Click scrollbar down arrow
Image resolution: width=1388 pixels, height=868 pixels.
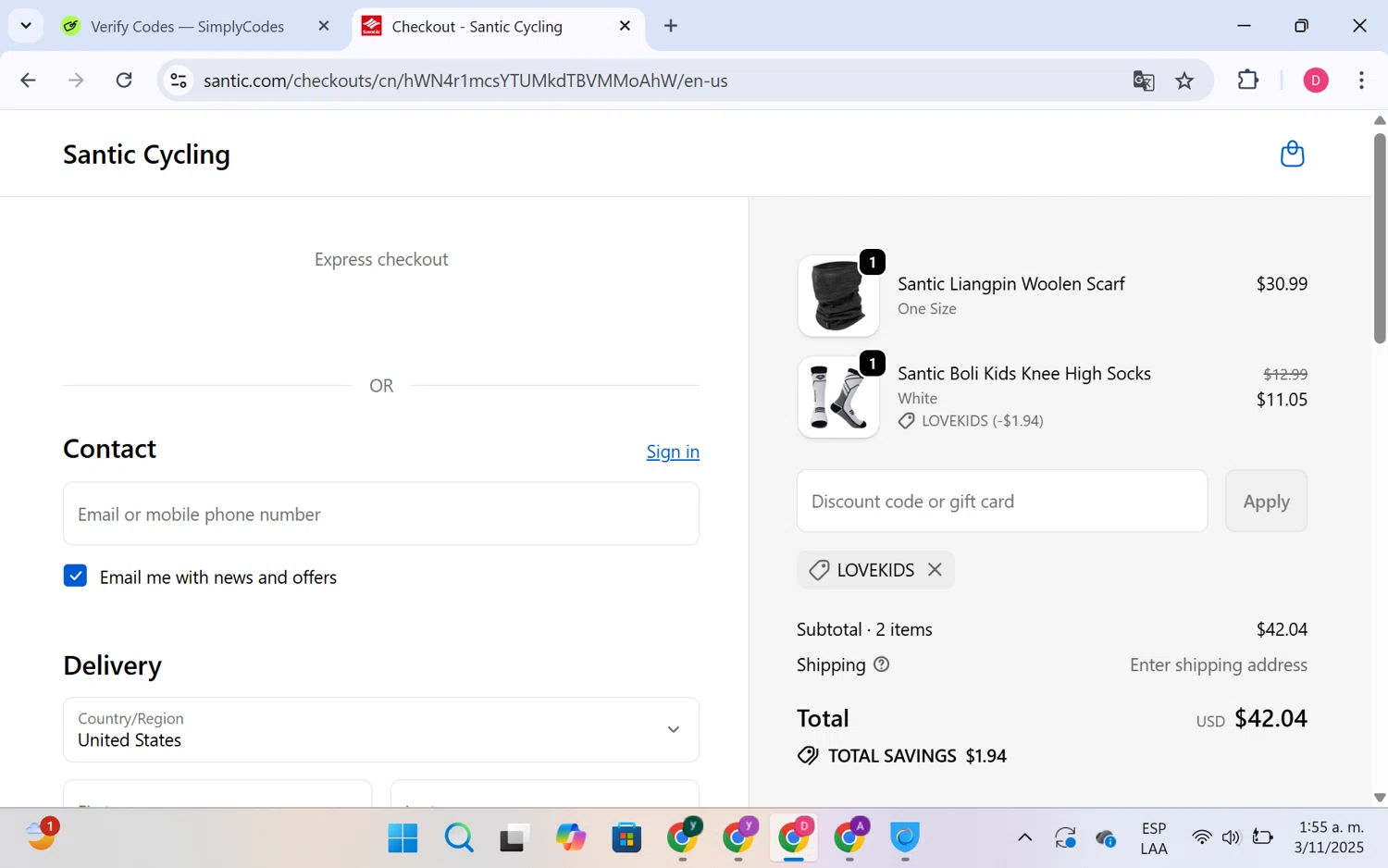pyautogui.click(x=1380, y=798)
